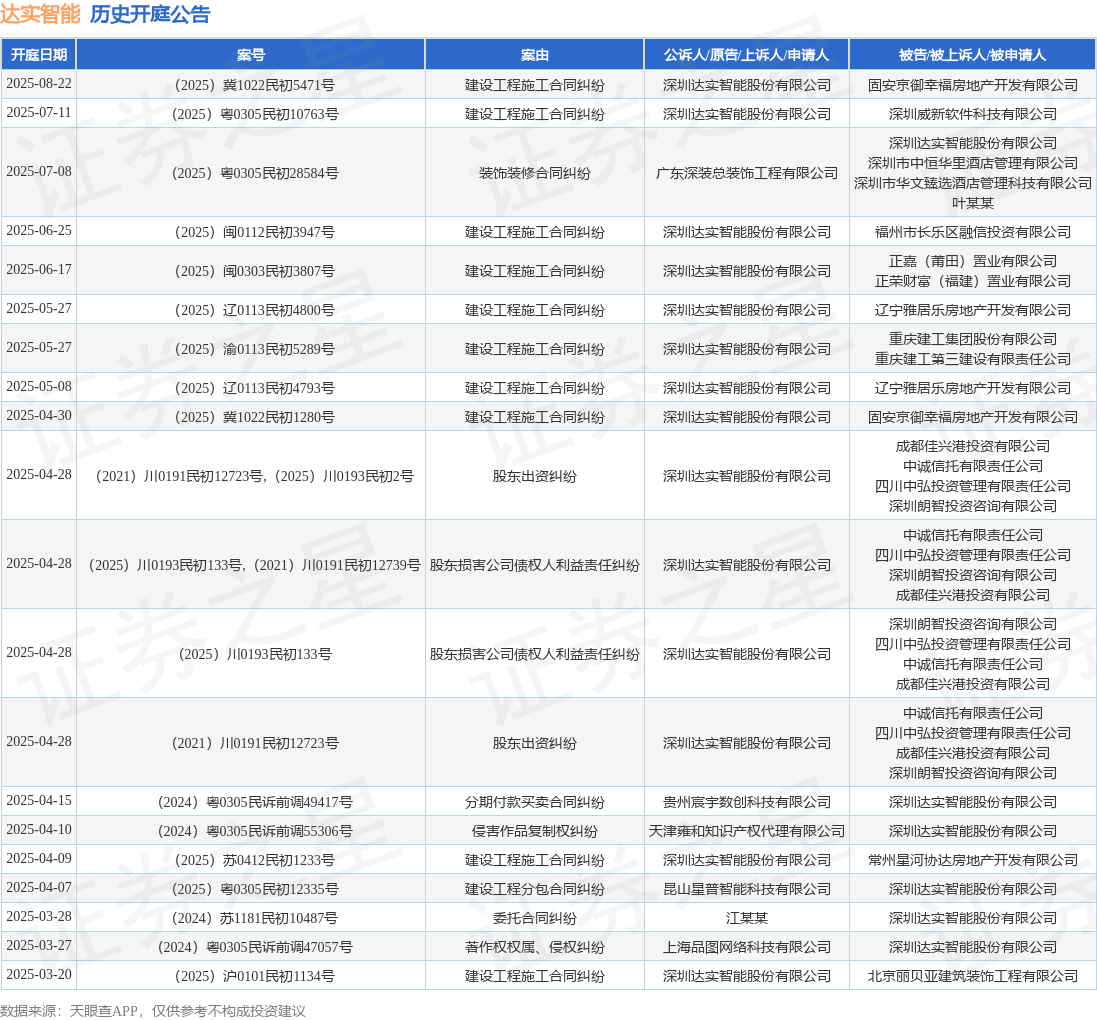Click defendant 正嘉（莆田）置业有限公司
The width and height of the screenshot is (1097, 1020).
[x=972, y=261]
